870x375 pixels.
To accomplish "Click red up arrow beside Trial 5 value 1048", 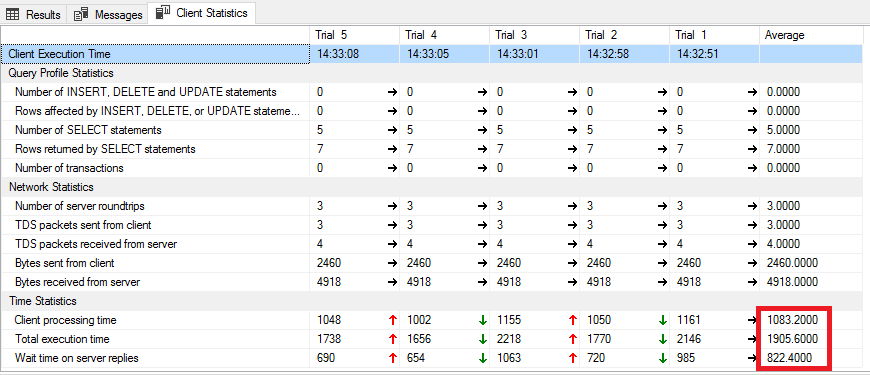I will 392,320.
